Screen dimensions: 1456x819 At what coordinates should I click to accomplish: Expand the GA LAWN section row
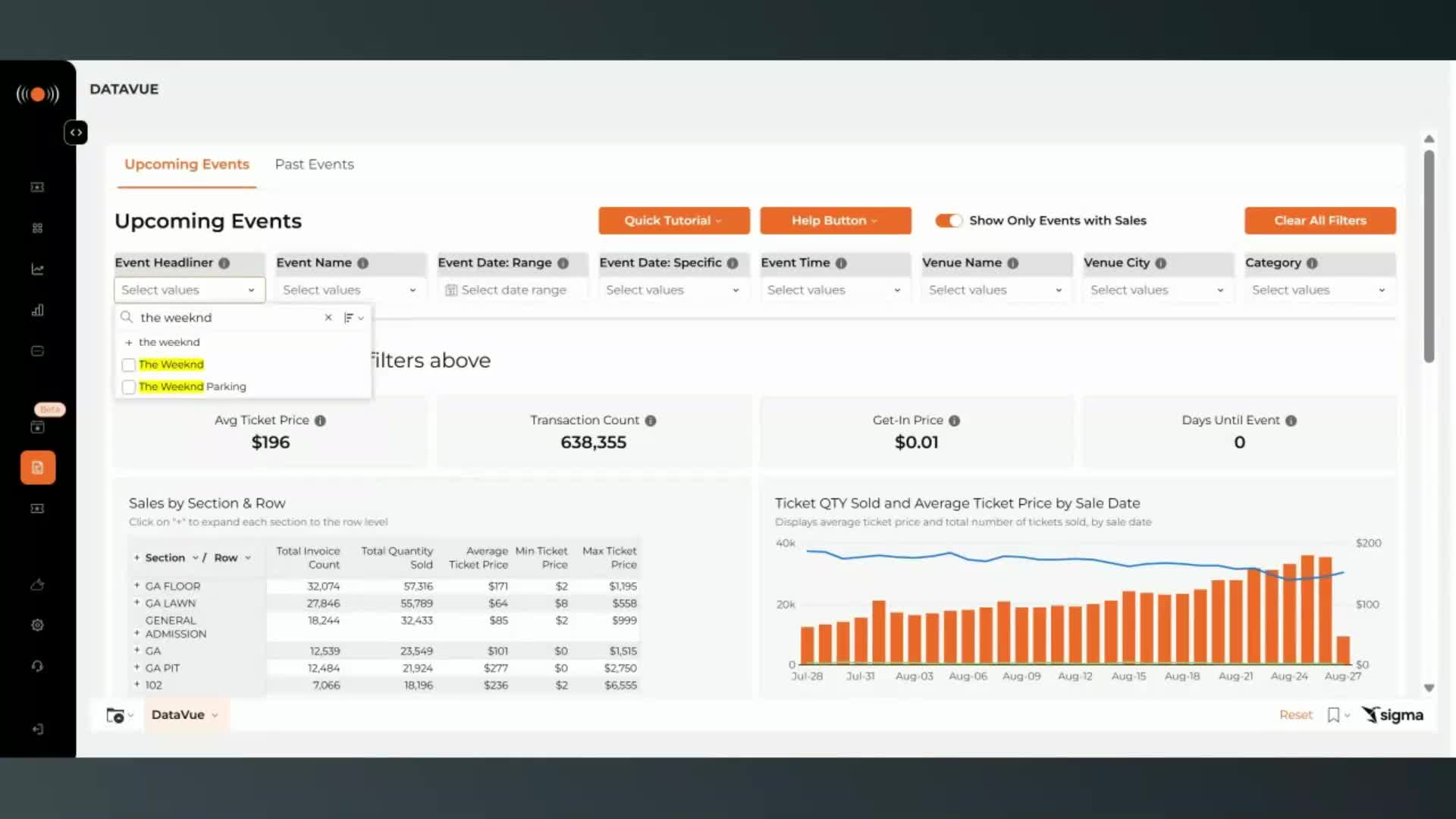(136, 603)
